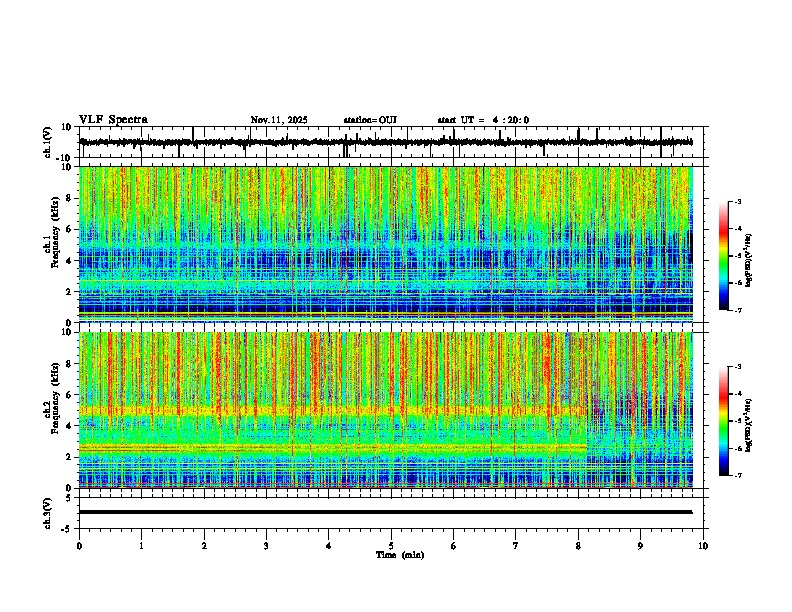Click the thick ch.3 voltage line
Image resolution: width=792 pixels, height=612 pixels.
(386, 512)
